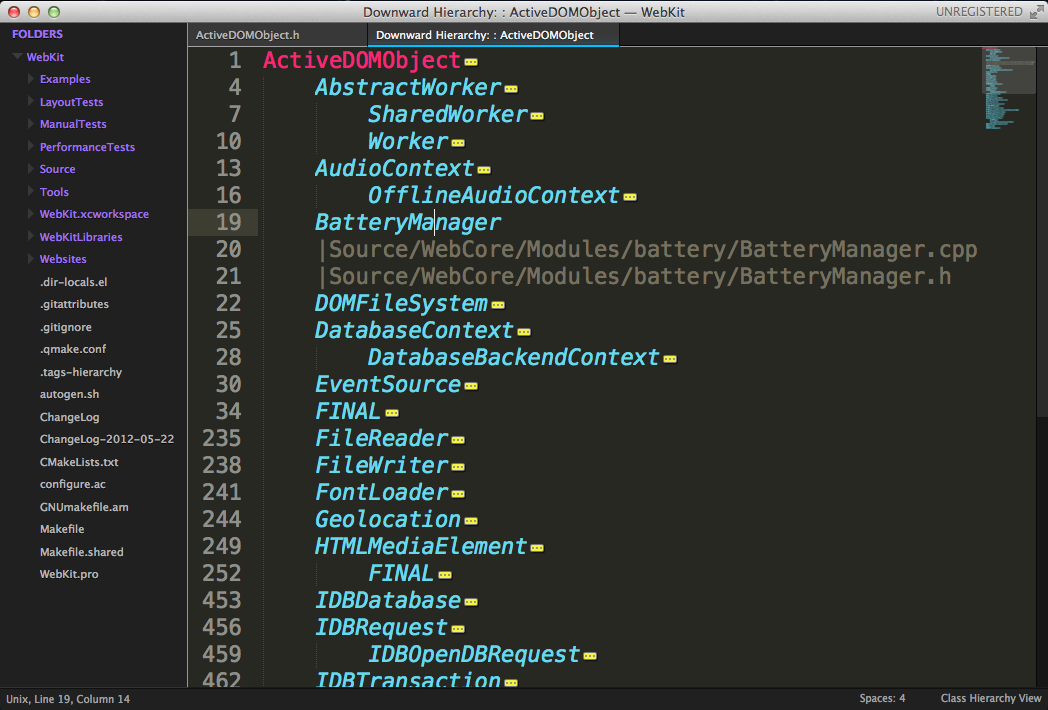Open .gitattributes file
Viewport: 1048px width, 710px height.
(x=74, y=304)
